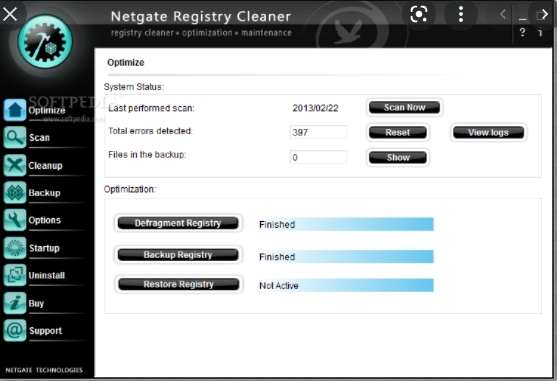The height and width of the screenshot is (381, 557).
Task: Click the Backup Registry Finished progress bar
Action: [x=346, y=256]
